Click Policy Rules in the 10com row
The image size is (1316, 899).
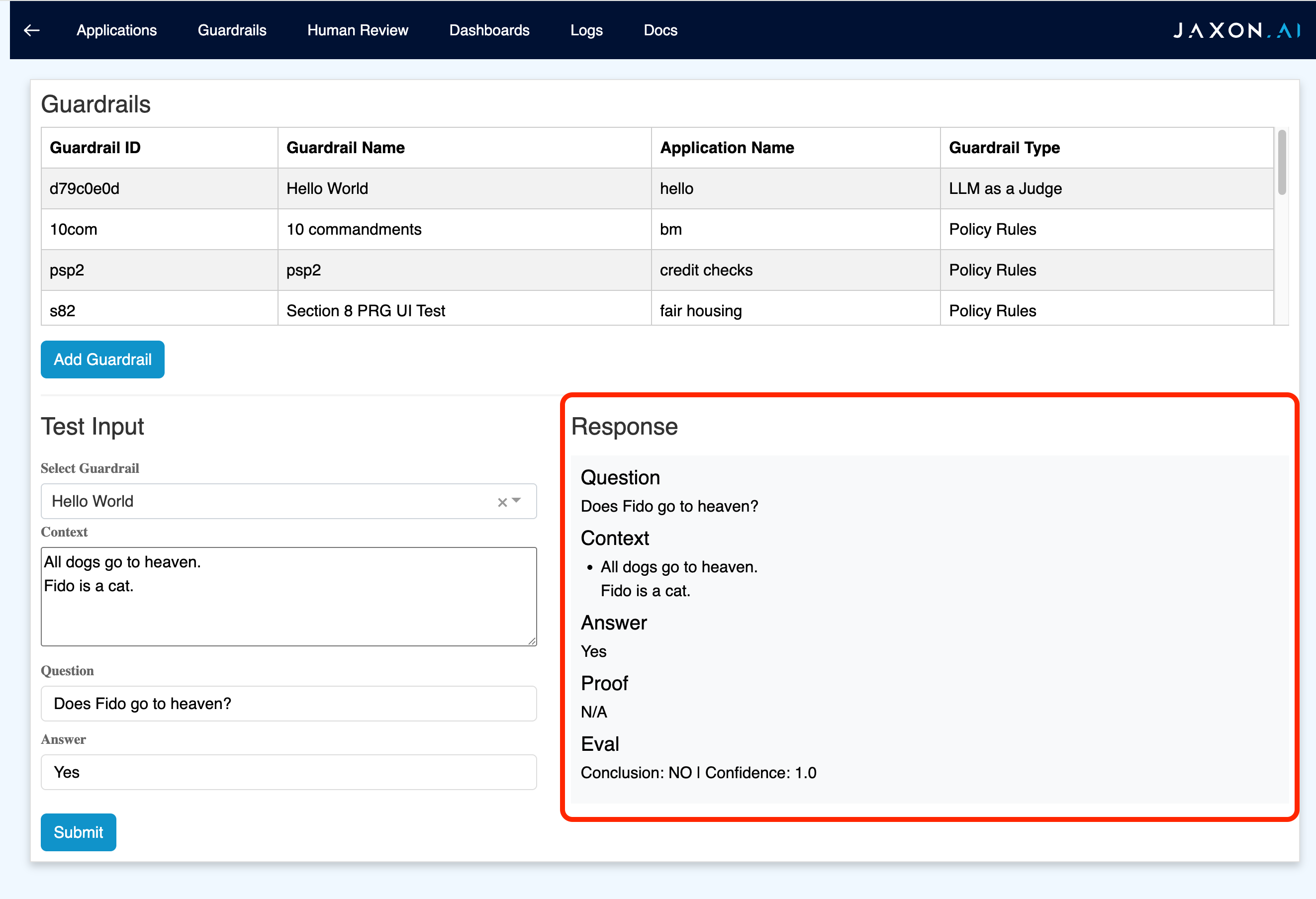(1107, 229)
